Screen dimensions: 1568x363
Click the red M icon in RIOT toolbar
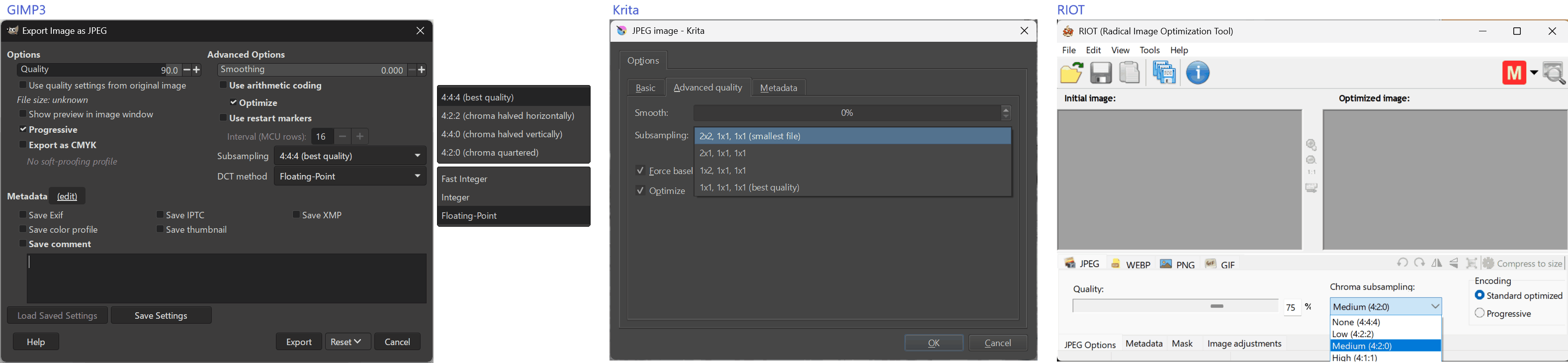pyautogui.click(x=1514, y=73)
